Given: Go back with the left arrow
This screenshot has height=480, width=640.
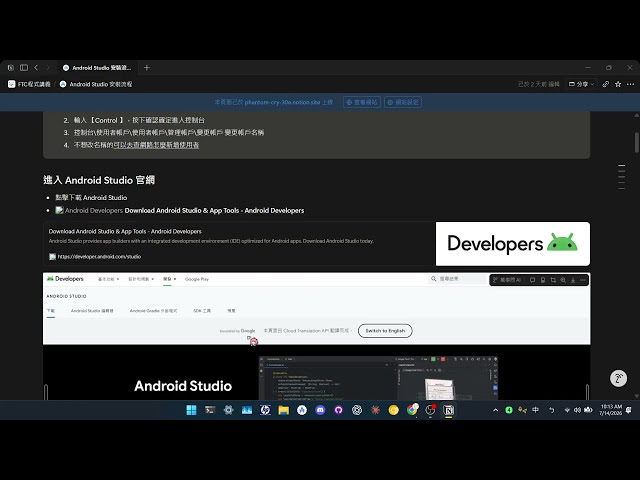Looking at the screenshot, I should pos(36,68).
